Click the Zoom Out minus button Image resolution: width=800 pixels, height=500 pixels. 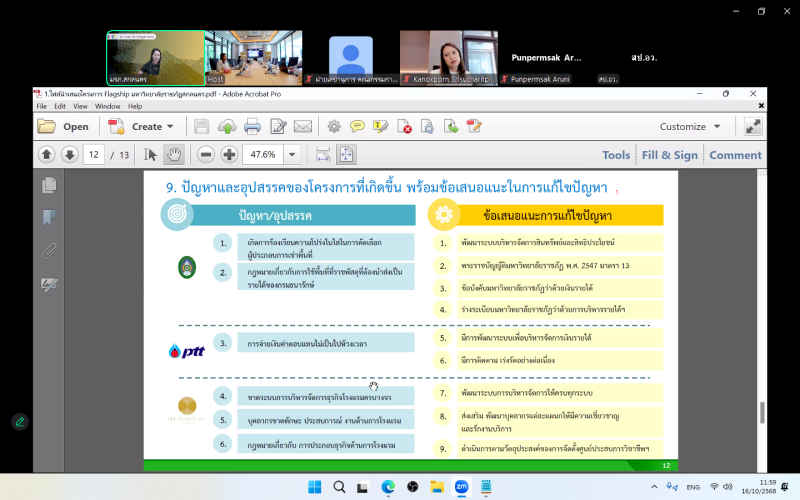coord(206,154)
